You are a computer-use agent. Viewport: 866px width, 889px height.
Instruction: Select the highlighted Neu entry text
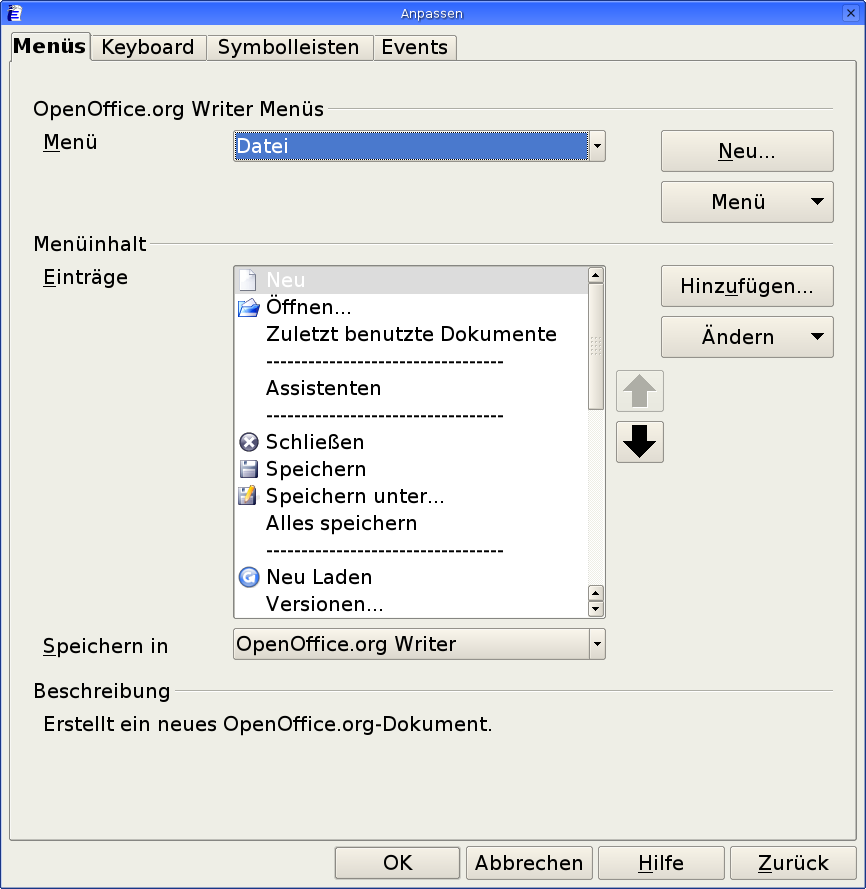286,280
